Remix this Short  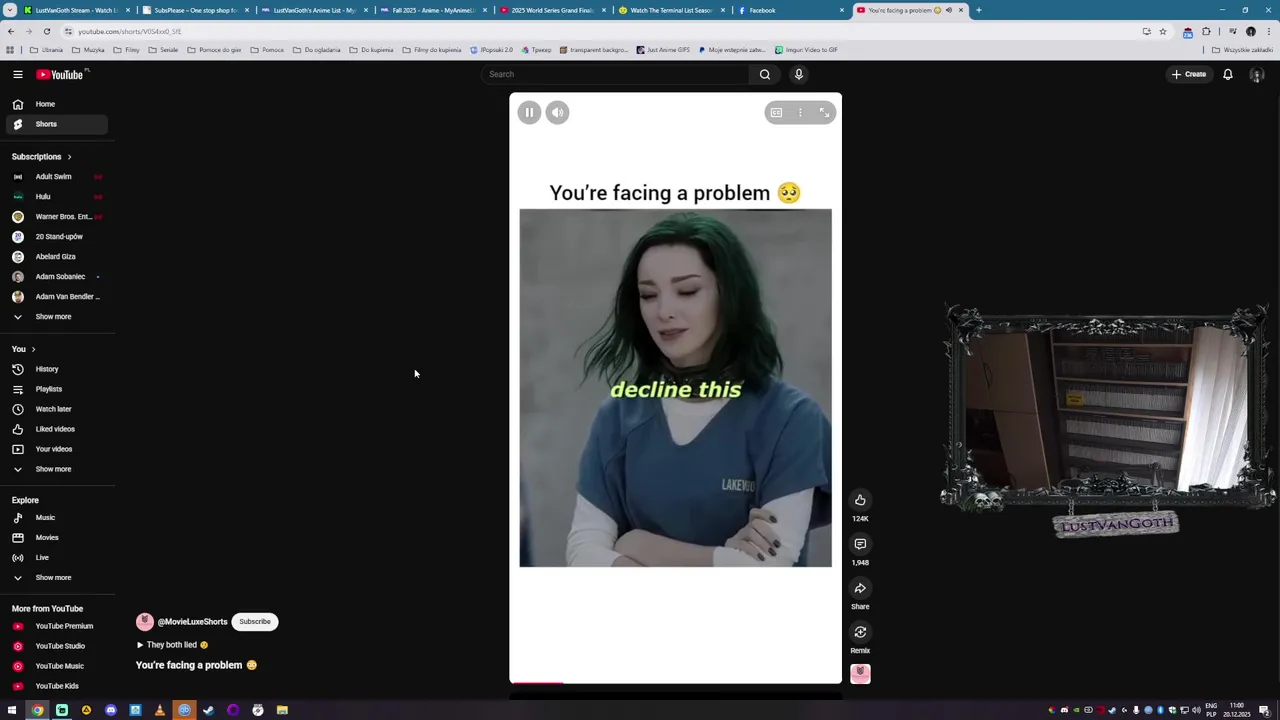[x=860, y=632]
